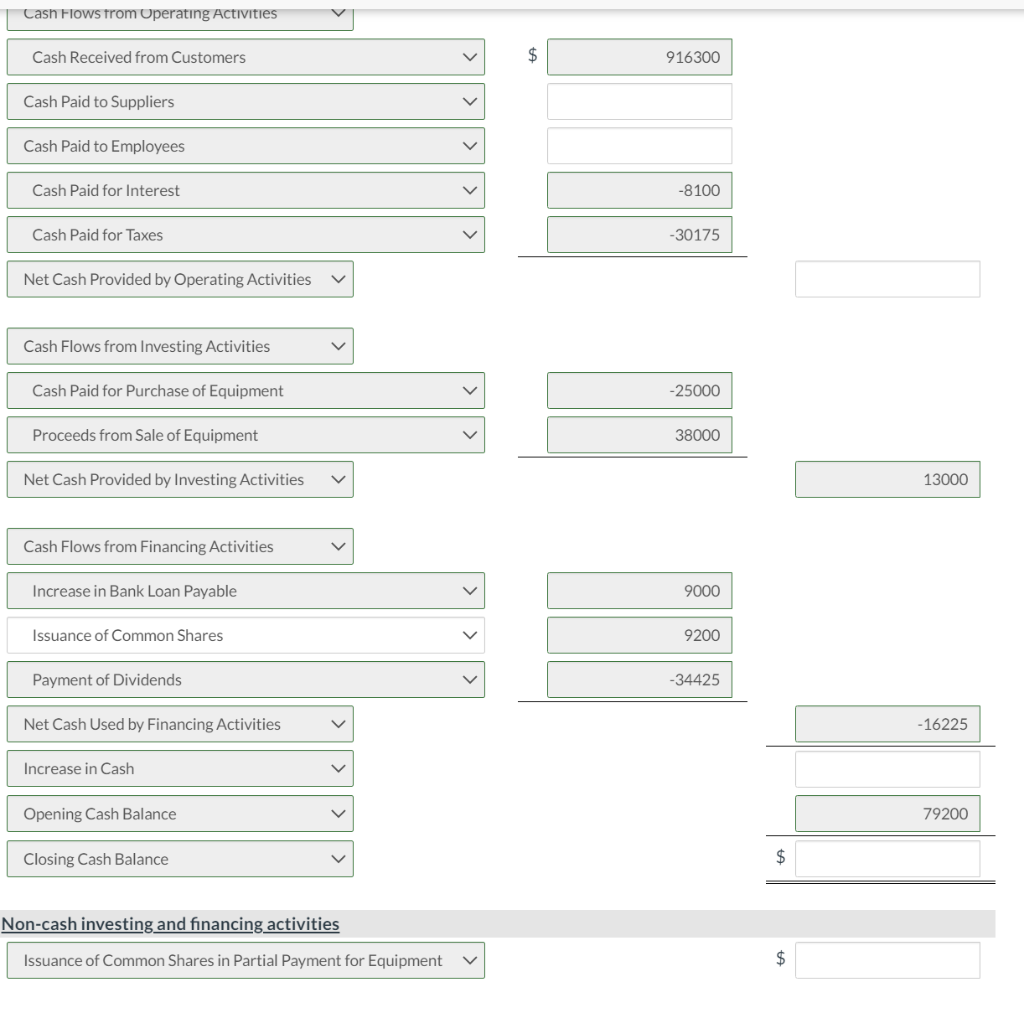The height and width of the screenshot is (1013, 1024).
Task: Open the Issuance of Common Shares dropdown
Action: 245,635
